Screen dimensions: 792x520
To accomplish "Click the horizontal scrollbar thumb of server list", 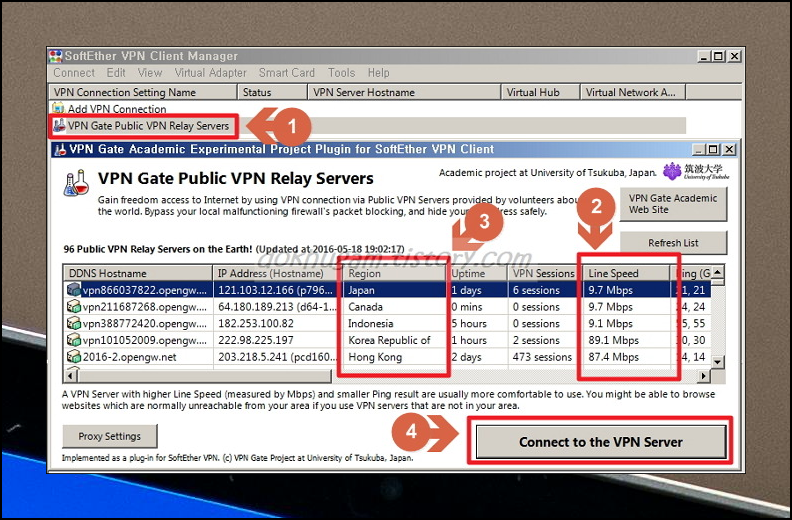I will (205, 376).
